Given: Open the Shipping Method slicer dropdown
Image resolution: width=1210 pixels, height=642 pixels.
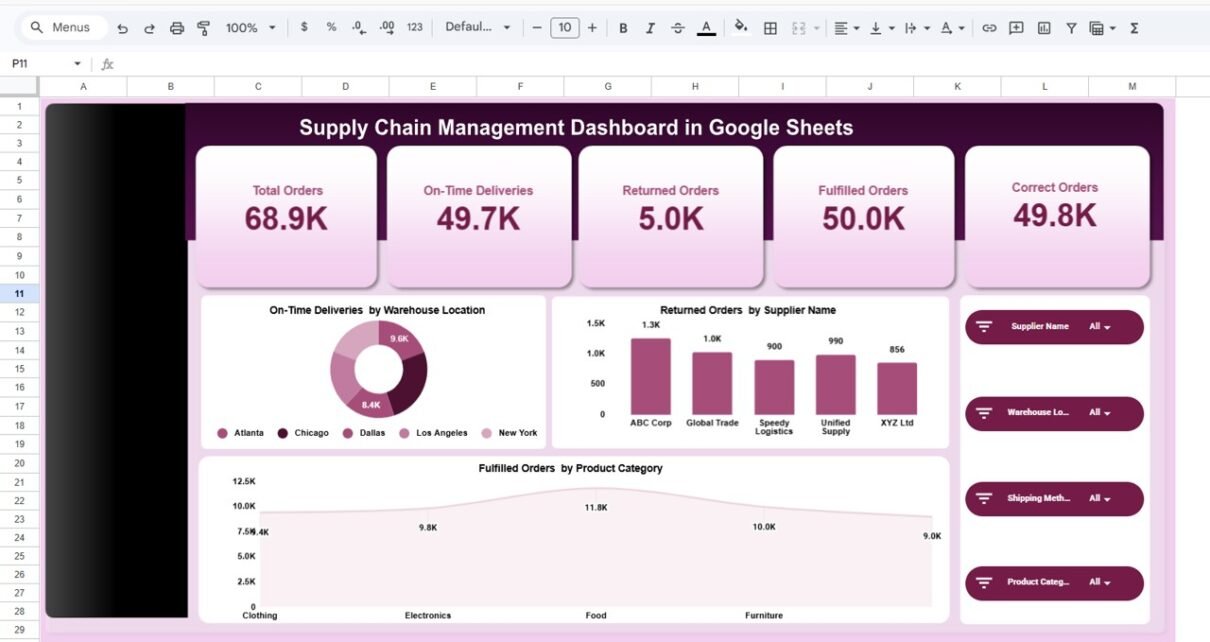Looking at the screenshot, I should click(x=1100, y=499).
